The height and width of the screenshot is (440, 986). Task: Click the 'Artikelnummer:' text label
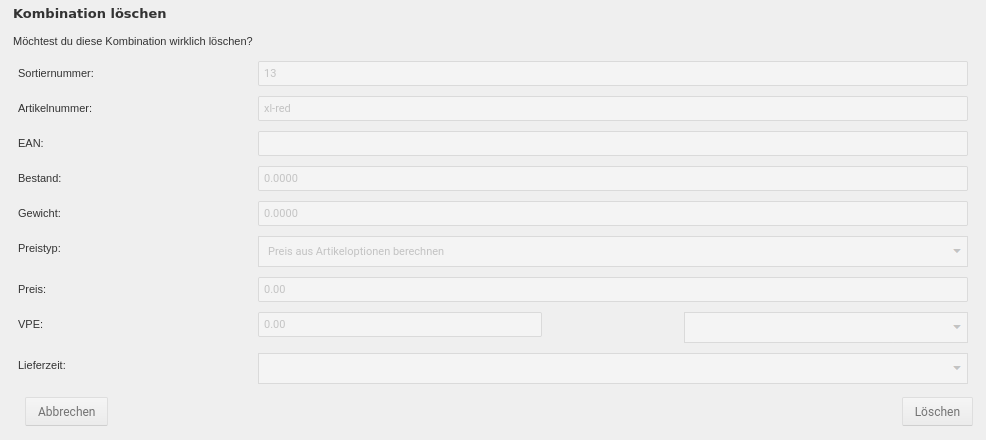[55, 108]
